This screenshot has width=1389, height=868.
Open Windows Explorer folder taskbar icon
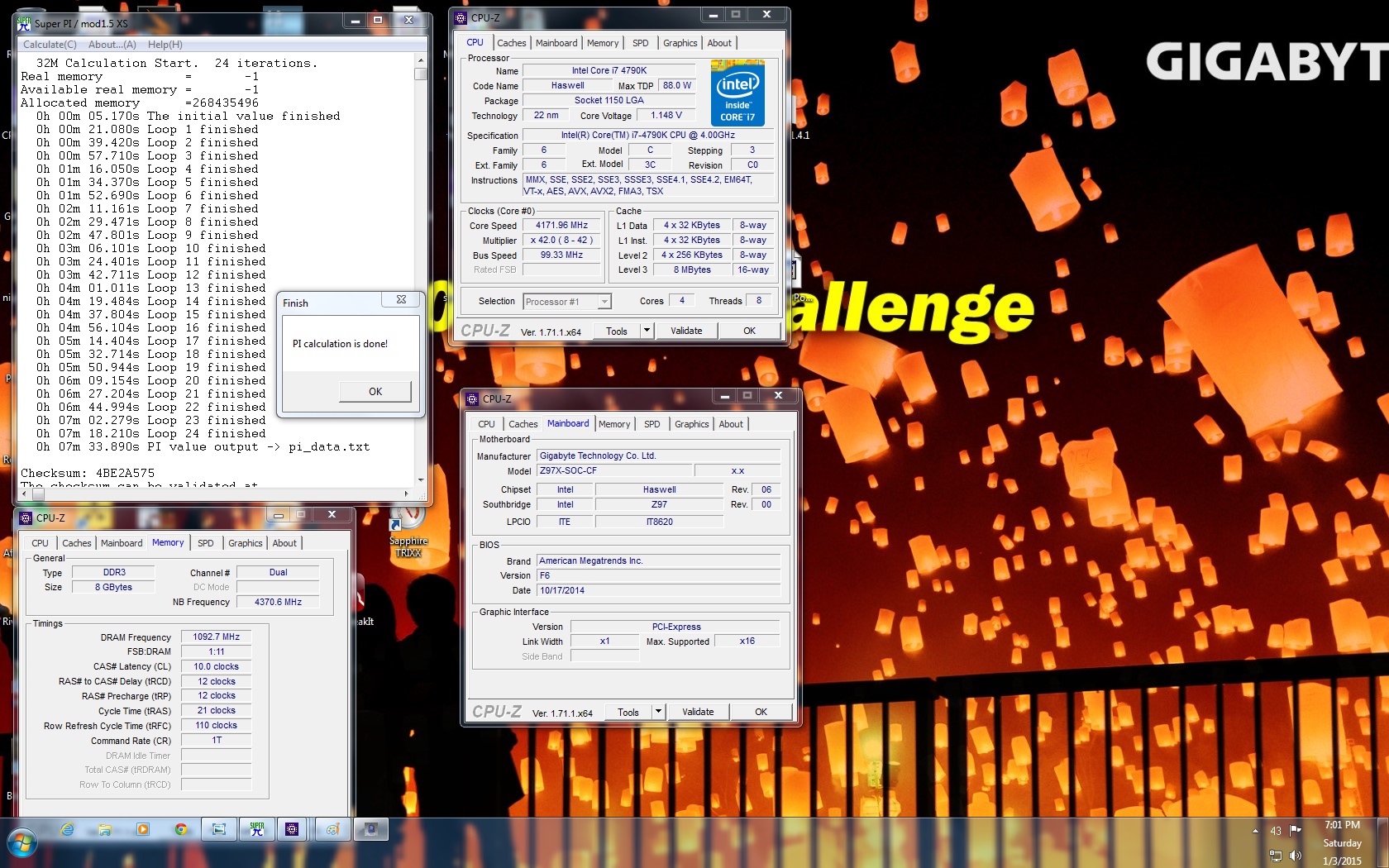pos(104,829)
